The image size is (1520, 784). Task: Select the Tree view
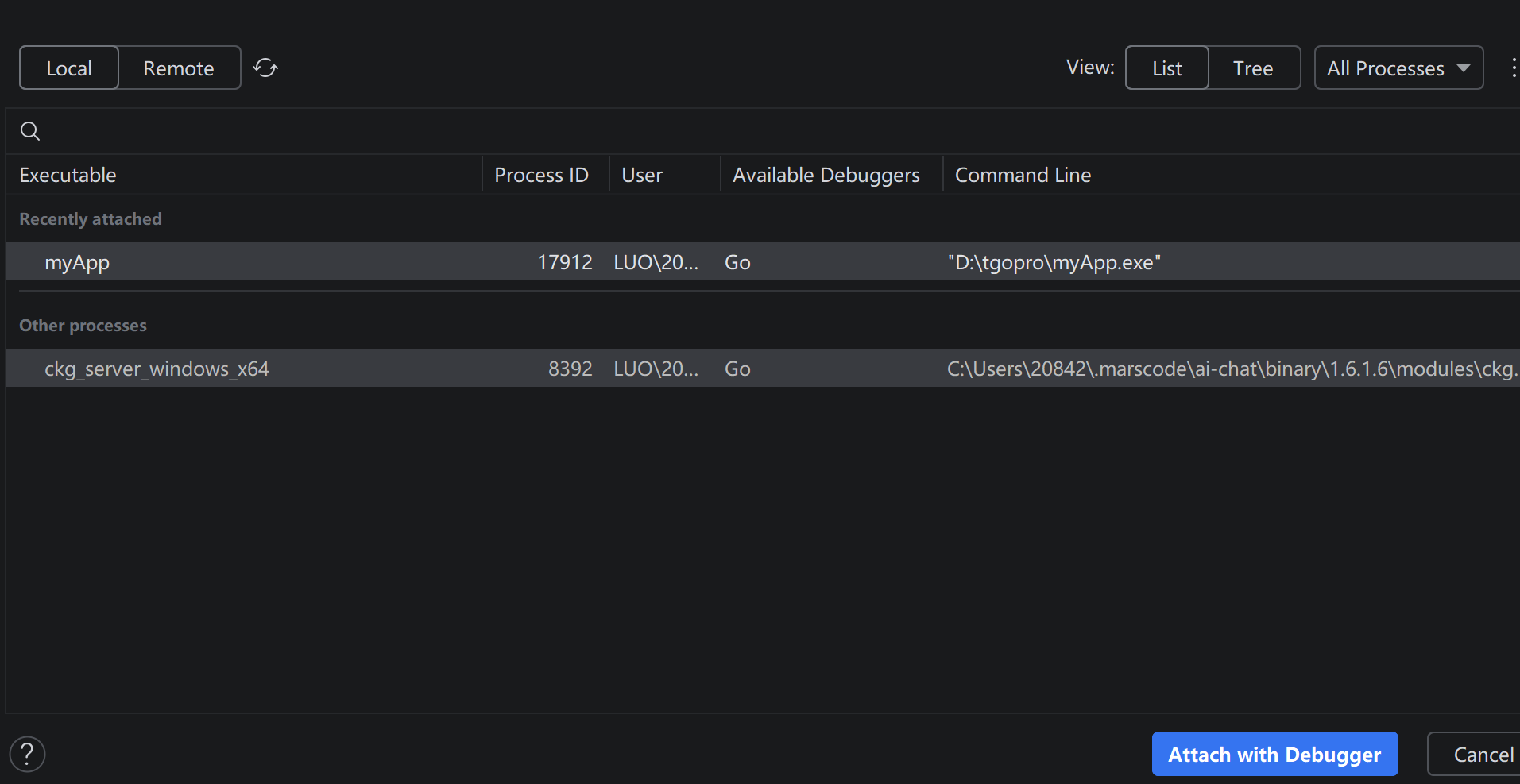coord(1253,68)
